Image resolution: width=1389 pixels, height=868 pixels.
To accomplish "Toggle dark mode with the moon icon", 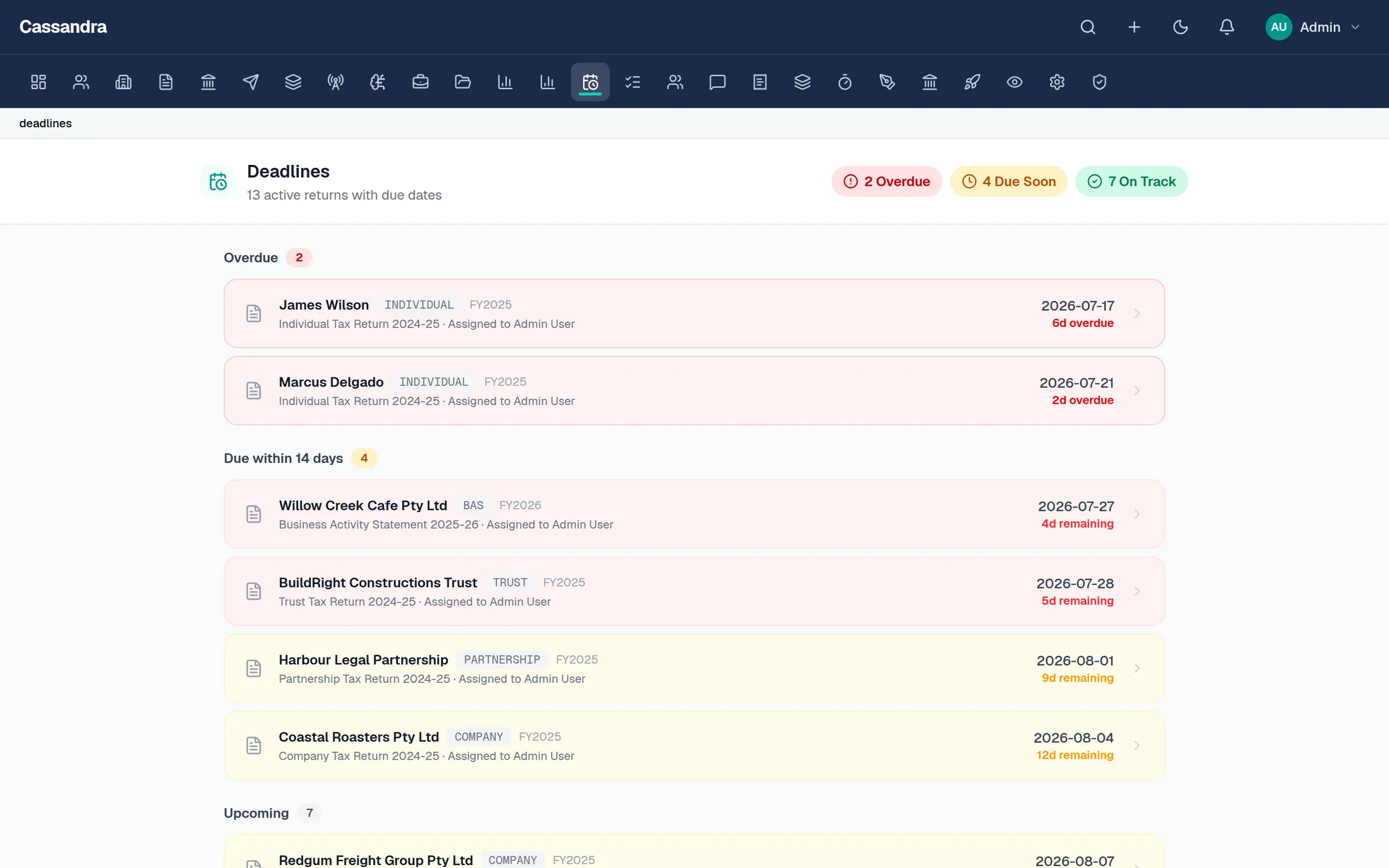I will [1181, 27].
